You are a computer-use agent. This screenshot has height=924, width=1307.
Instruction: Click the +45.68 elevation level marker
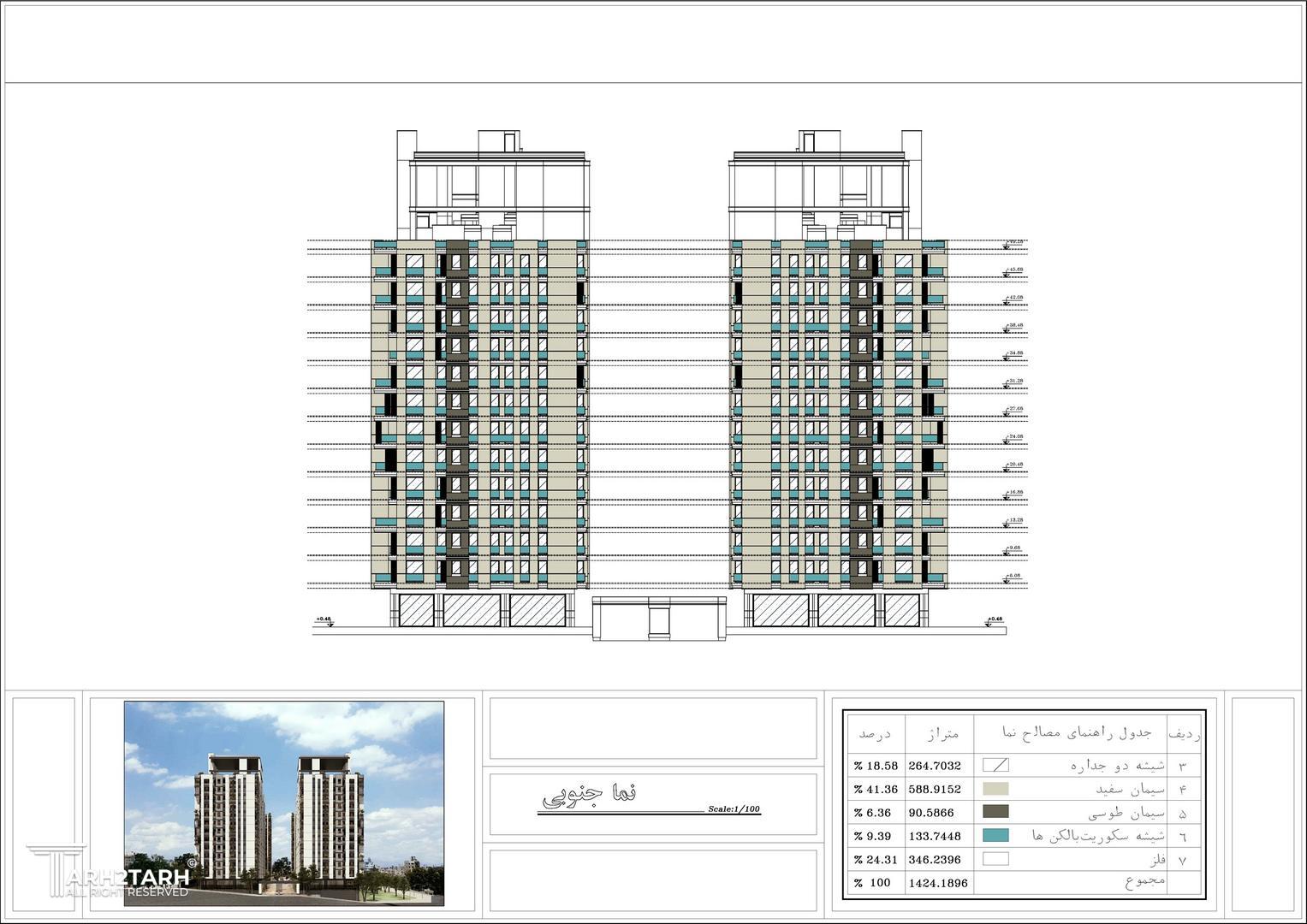[1014, 271]
